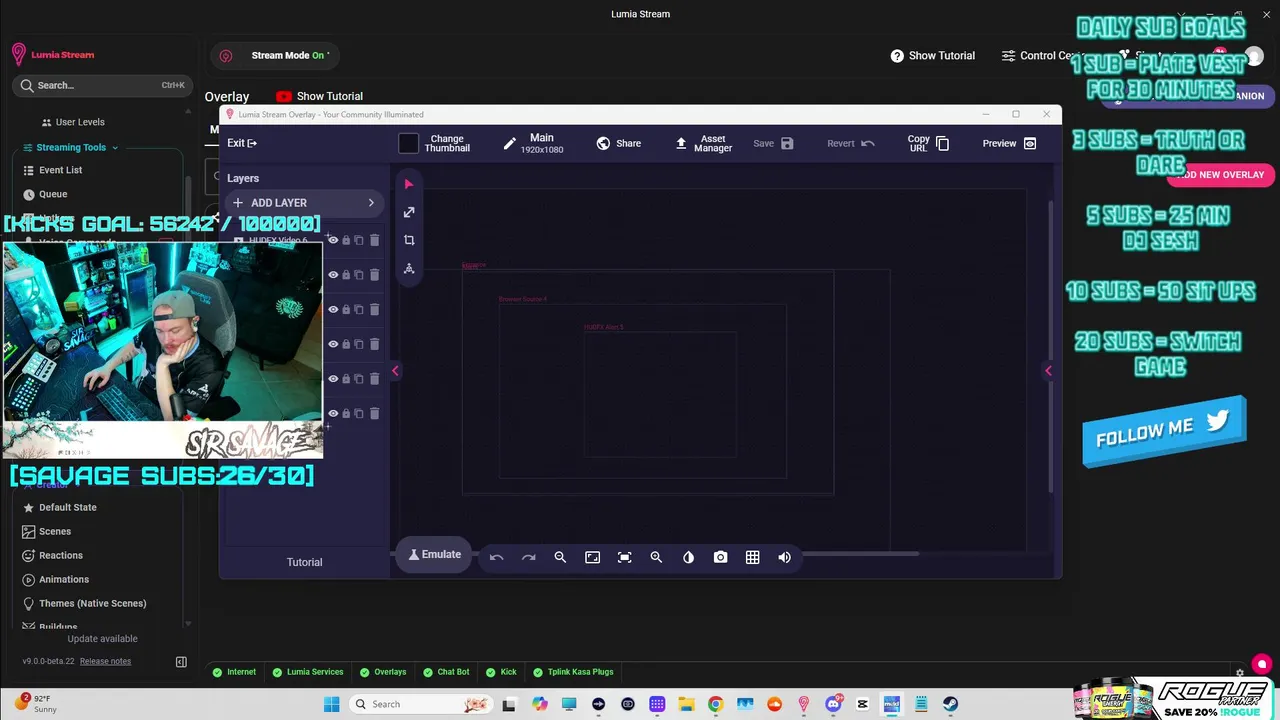The image size is (1280, 720).
Task: Click the collapse sidebar icon near Release notes
Action: coord(181,661)
